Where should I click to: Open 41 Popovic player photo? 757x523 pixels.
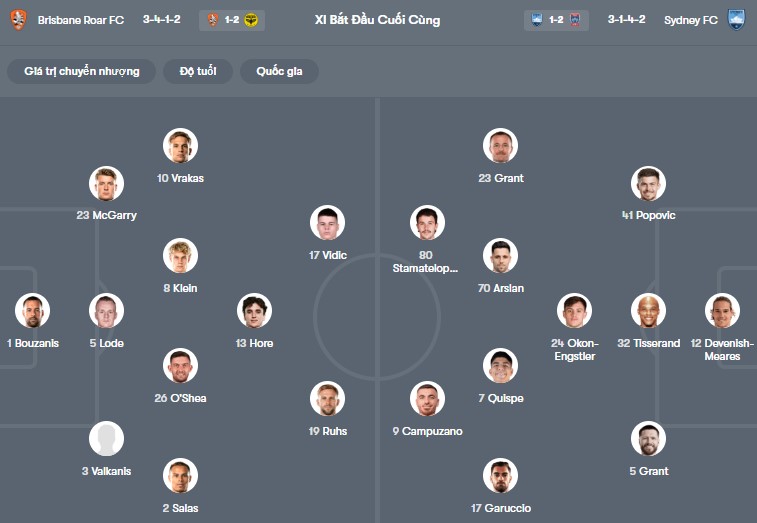[648, 183]
